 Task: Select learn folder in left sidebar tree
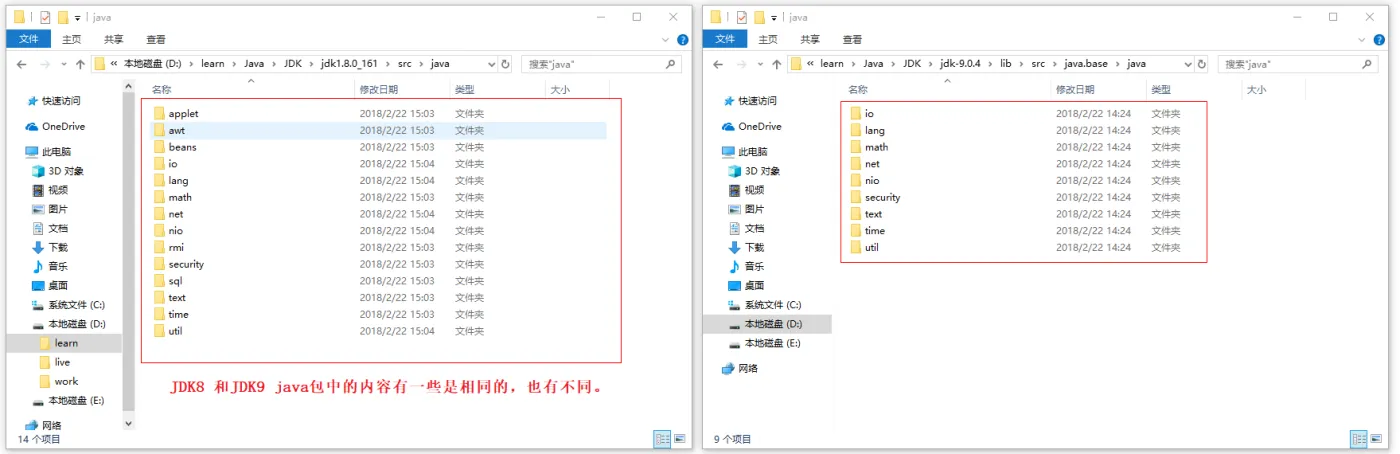66,343
